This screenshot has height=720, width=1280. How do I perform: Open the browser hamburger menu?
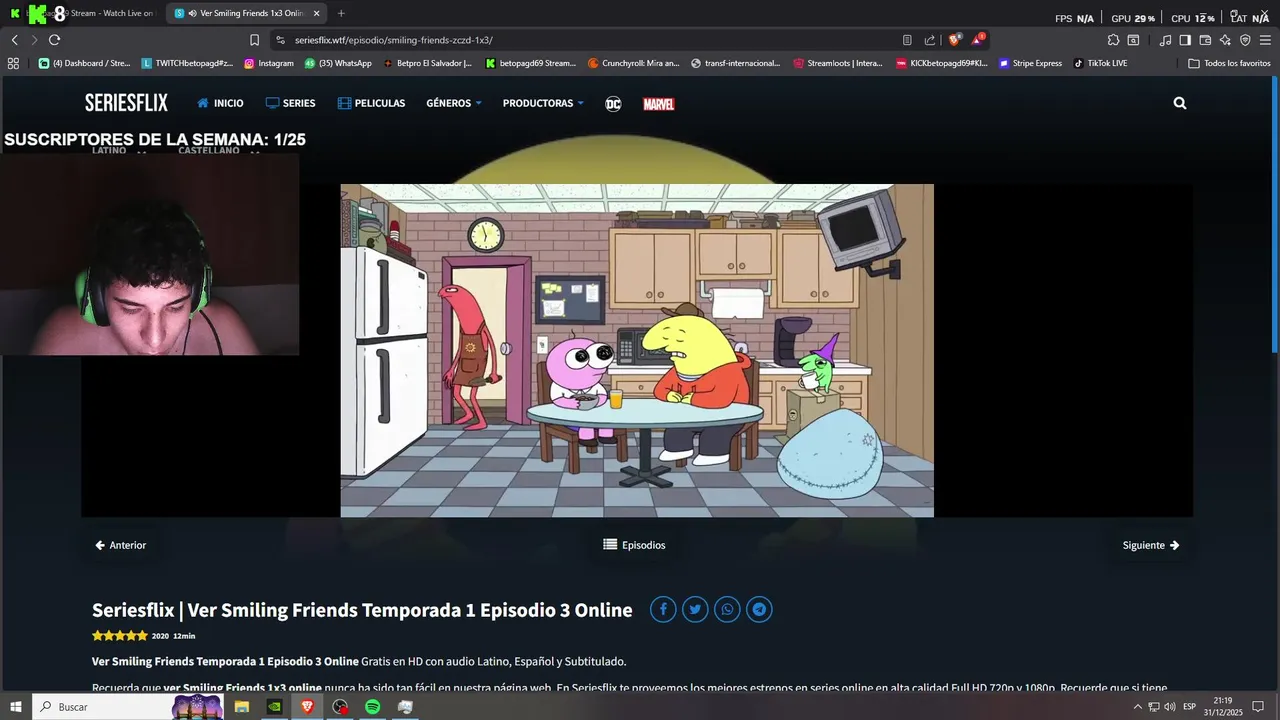pos(1265,40)
